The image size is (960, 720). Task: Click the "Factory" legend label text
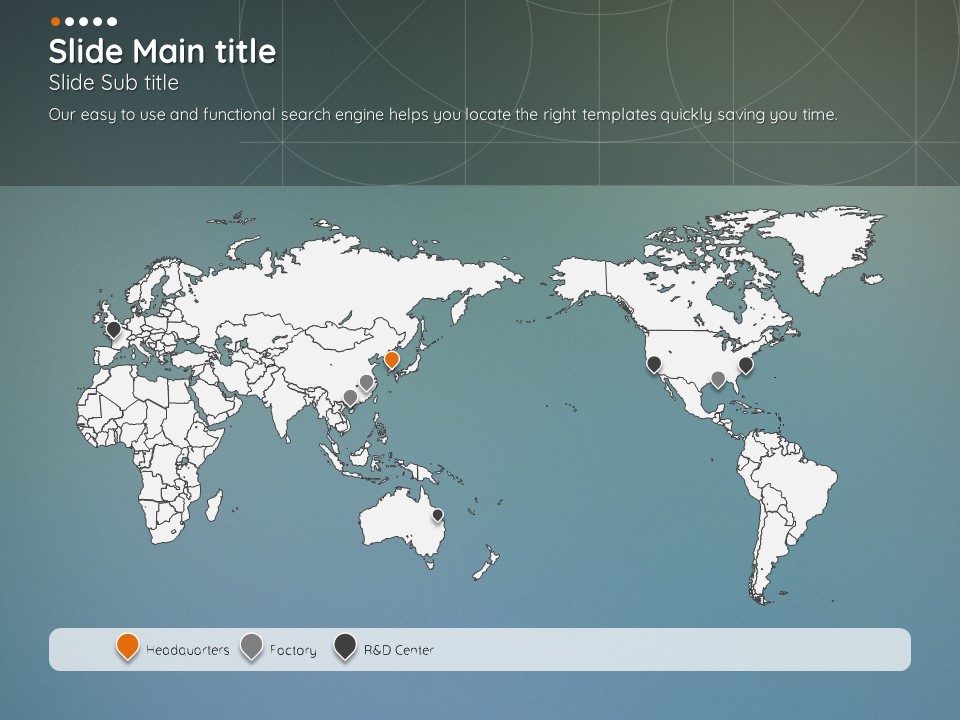[293, 650]
